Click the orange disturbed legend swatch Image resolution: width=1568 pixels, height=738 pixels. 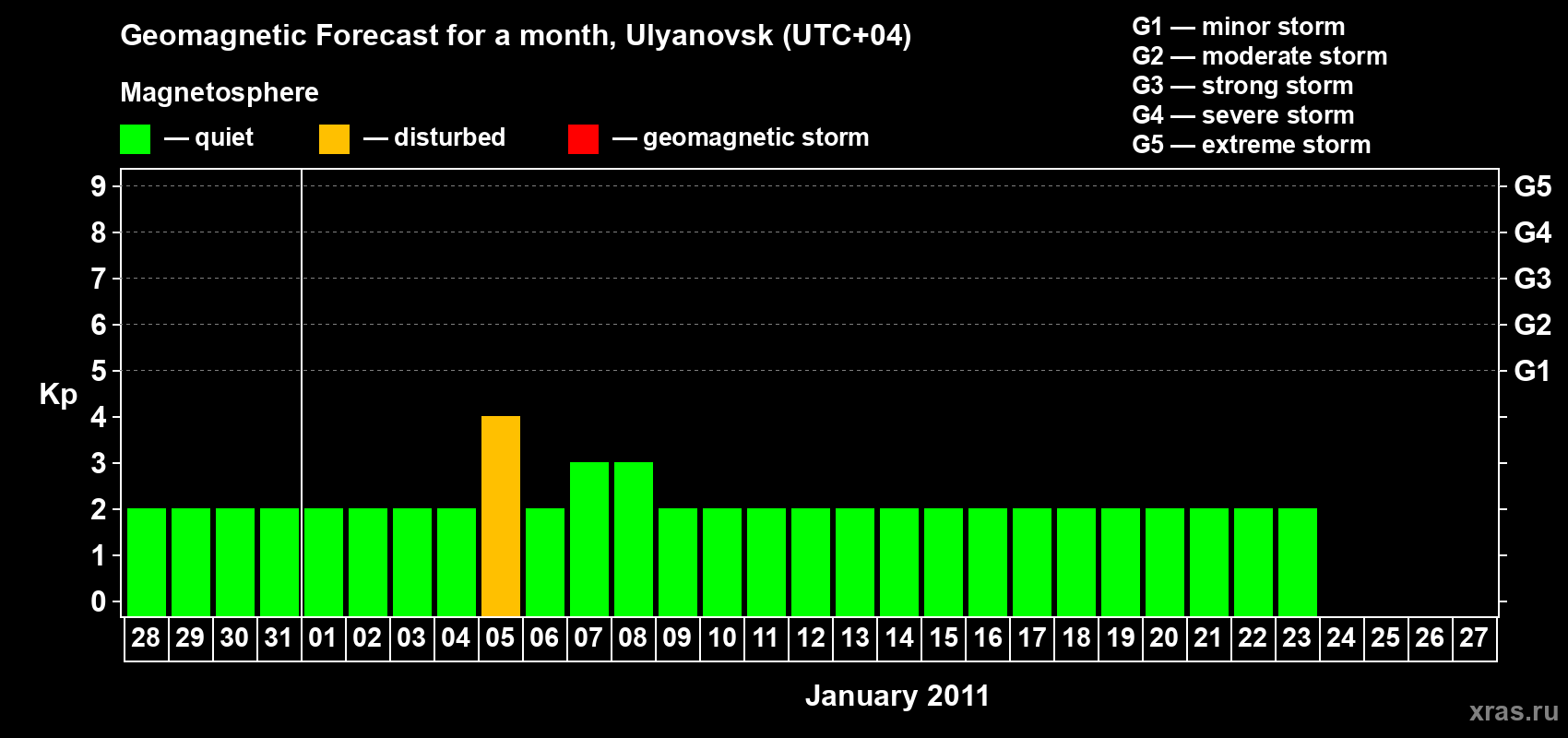point(334,139)
